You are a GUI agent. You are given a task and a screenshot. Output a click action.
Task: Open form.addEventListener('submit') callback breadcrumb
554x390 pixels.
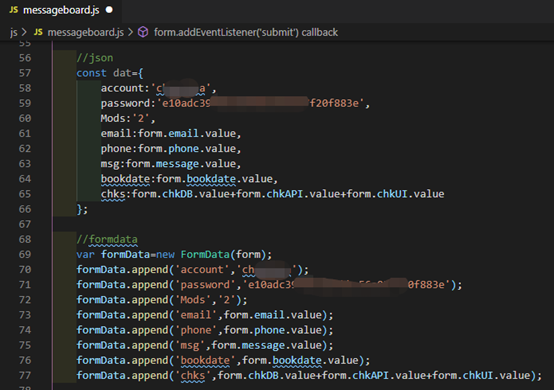(x=246, y=32)
